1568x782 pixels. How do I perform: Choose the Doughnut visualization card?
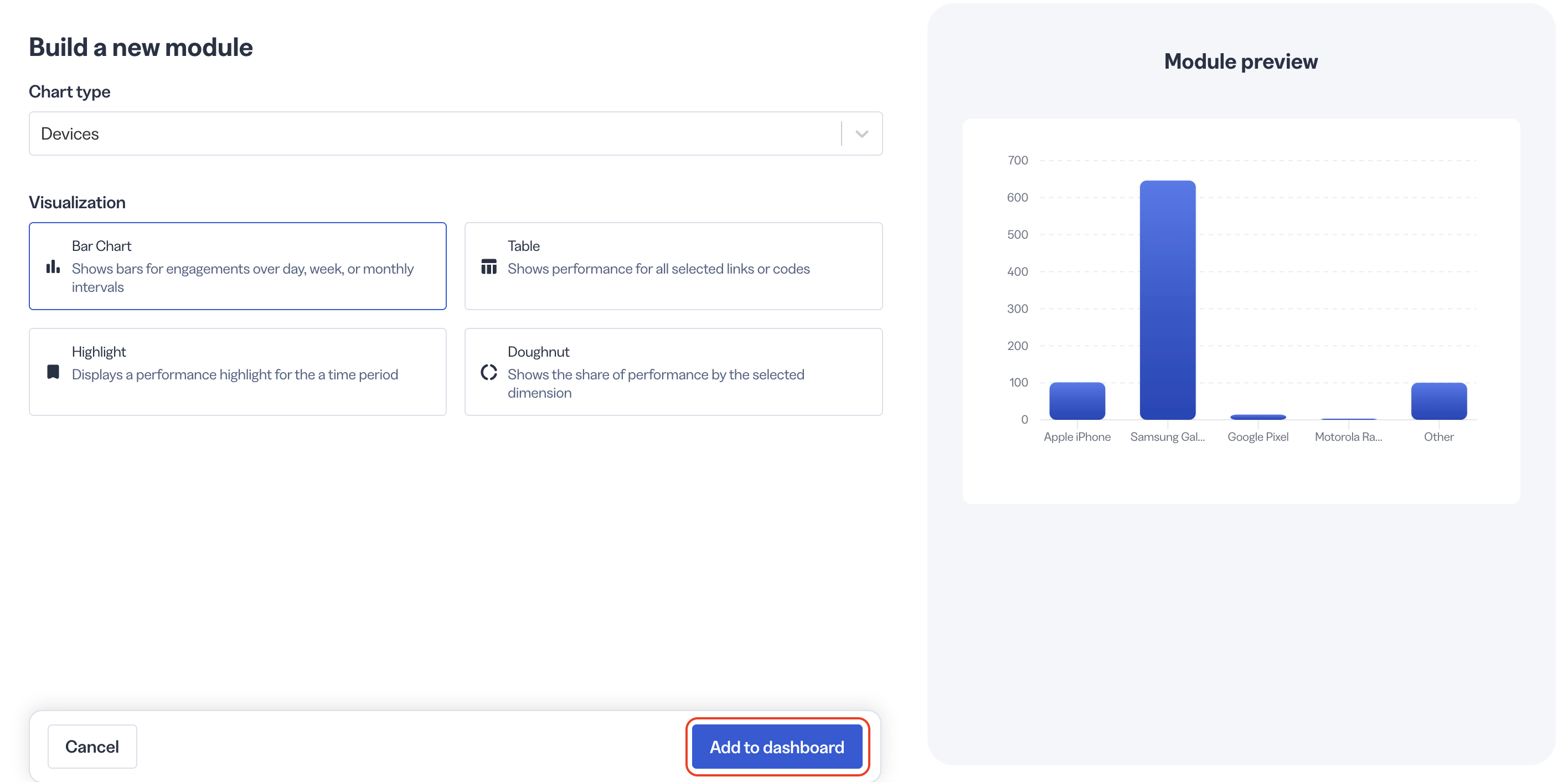coord(673,372)
